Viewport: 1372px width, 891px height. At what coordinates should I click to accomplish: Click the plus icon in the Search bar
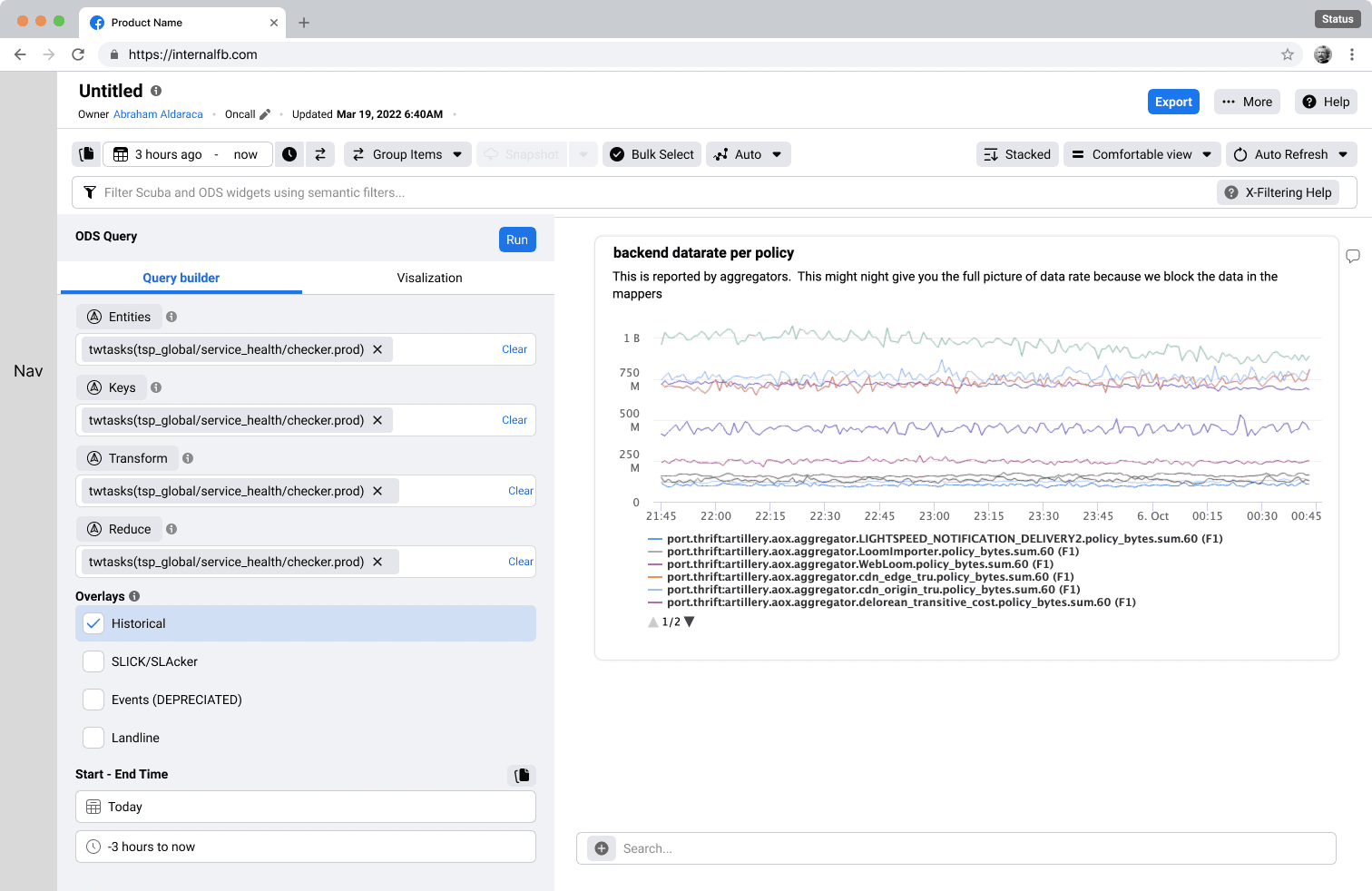(x=601, y=848)
